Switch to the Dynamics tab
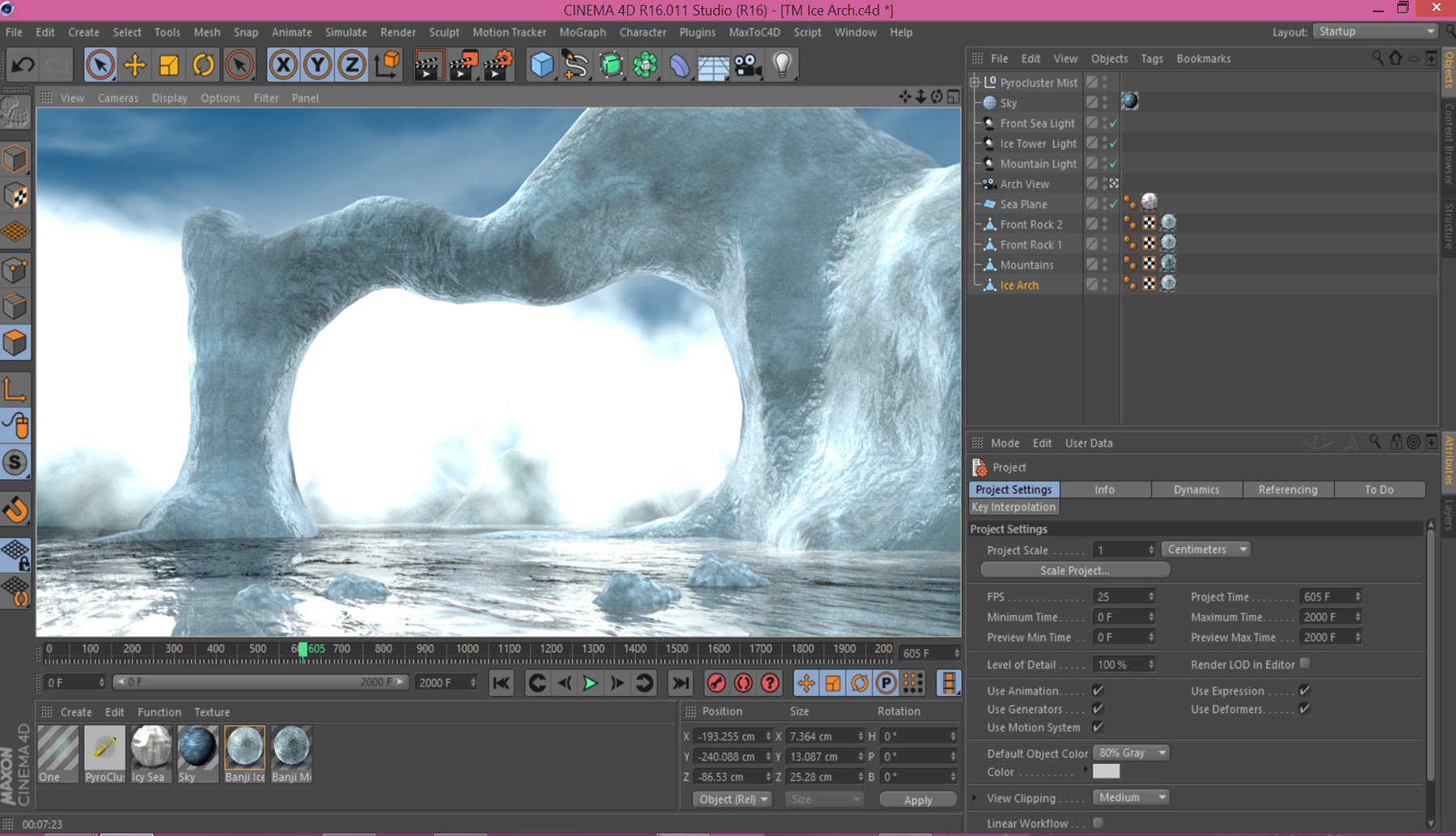 [x=1196, y=490]
